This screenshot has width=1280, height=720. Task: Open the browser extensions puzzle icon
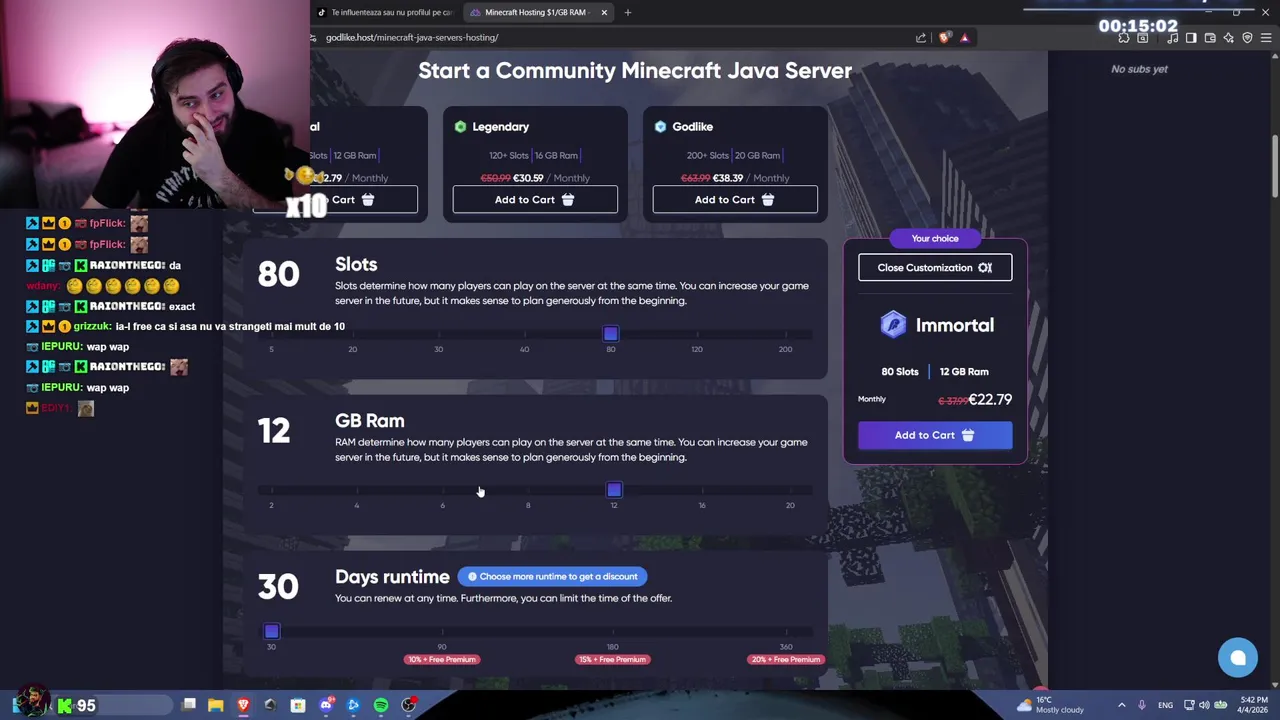[1124, 38]
